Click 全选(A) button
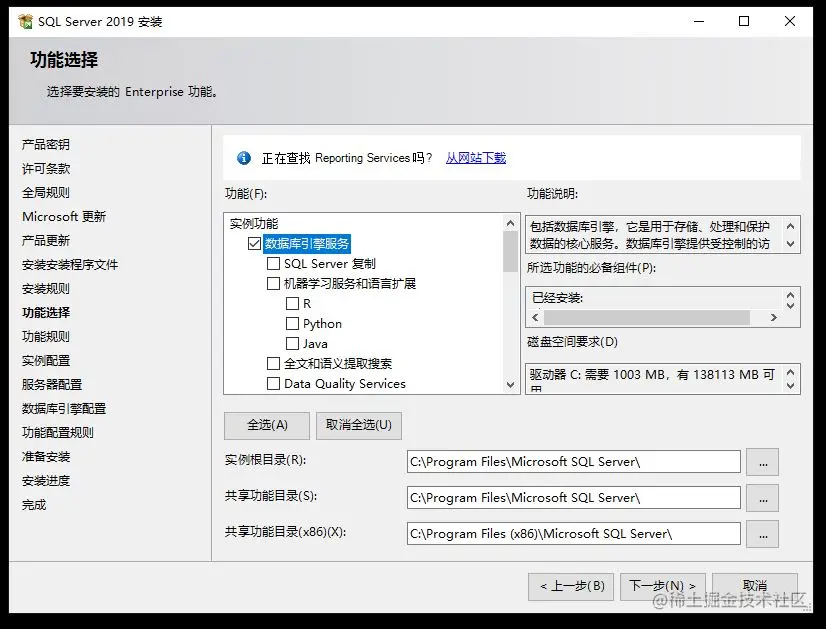The image size is (826, 629). (267, 425)
